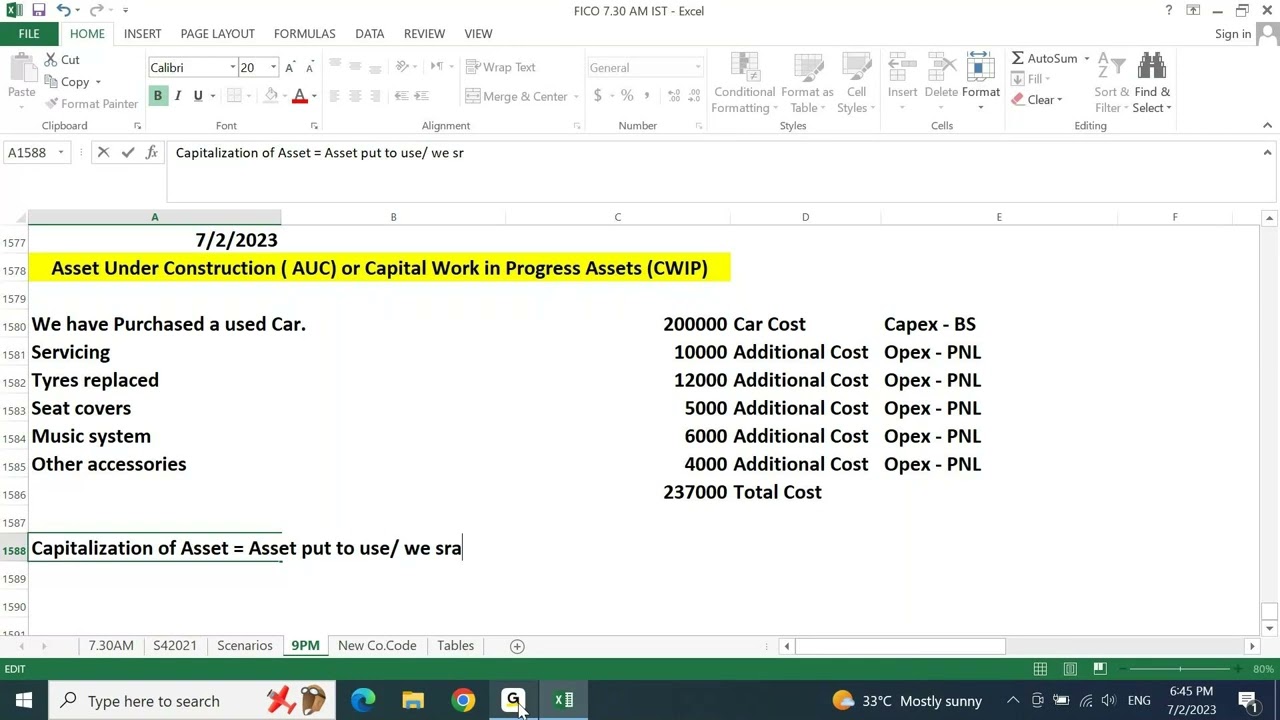Open File Explorer from the taskbar
1280x720 pixels.
[x=413, y=701]
